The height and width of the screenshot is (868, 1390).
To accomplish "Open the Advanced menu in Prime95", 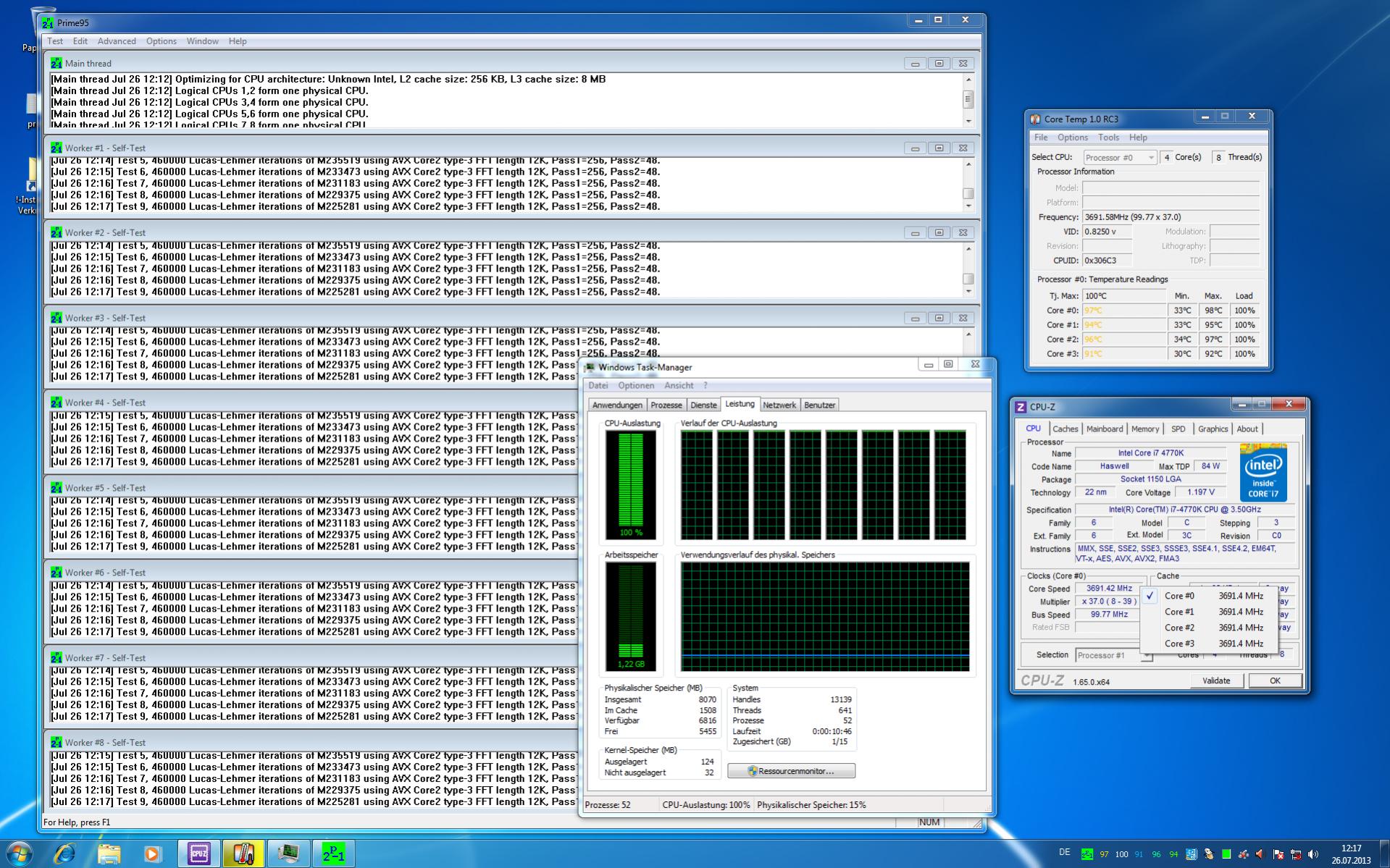I will [x=117, y=41].
